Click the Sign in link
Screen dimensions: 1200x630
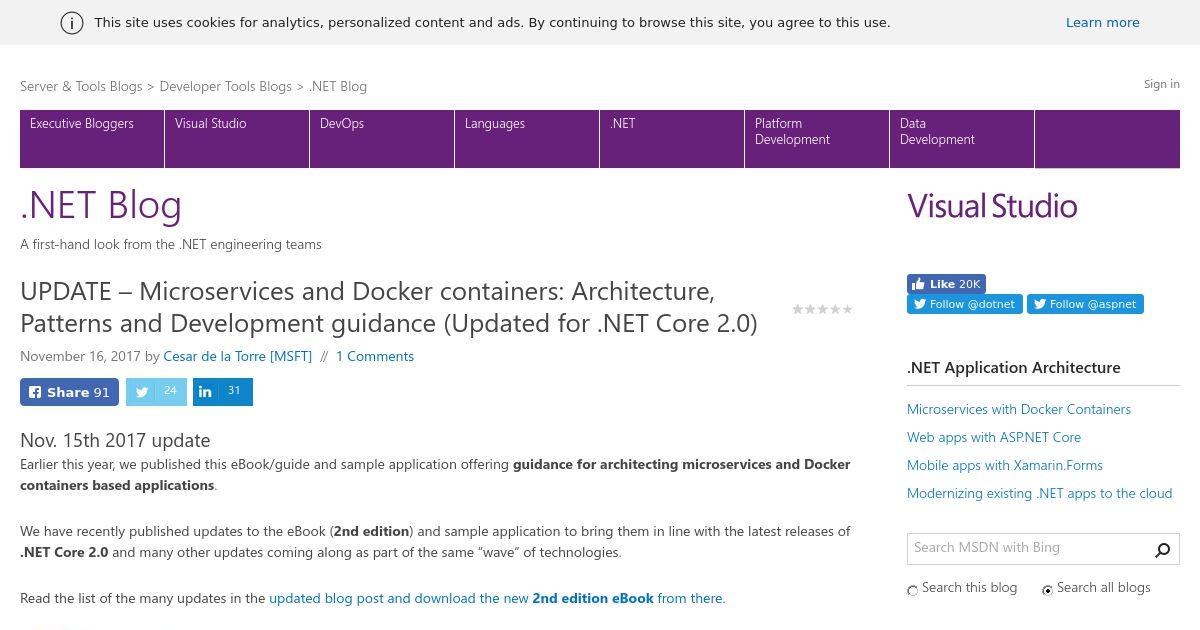pos(1161,84)
